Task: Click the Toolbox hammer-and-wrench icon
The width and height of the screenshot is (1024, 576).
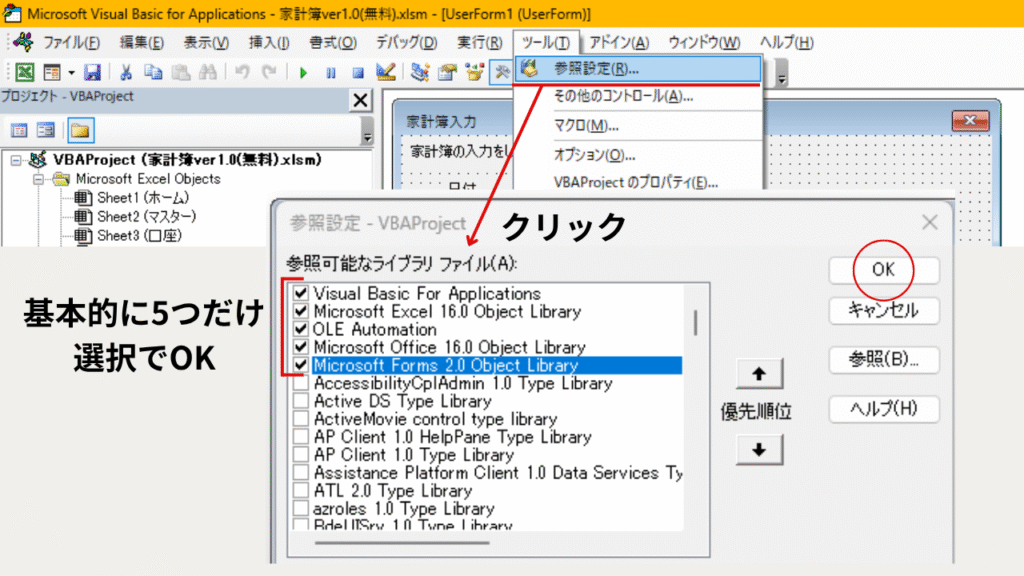Action: tap(502, 72)
